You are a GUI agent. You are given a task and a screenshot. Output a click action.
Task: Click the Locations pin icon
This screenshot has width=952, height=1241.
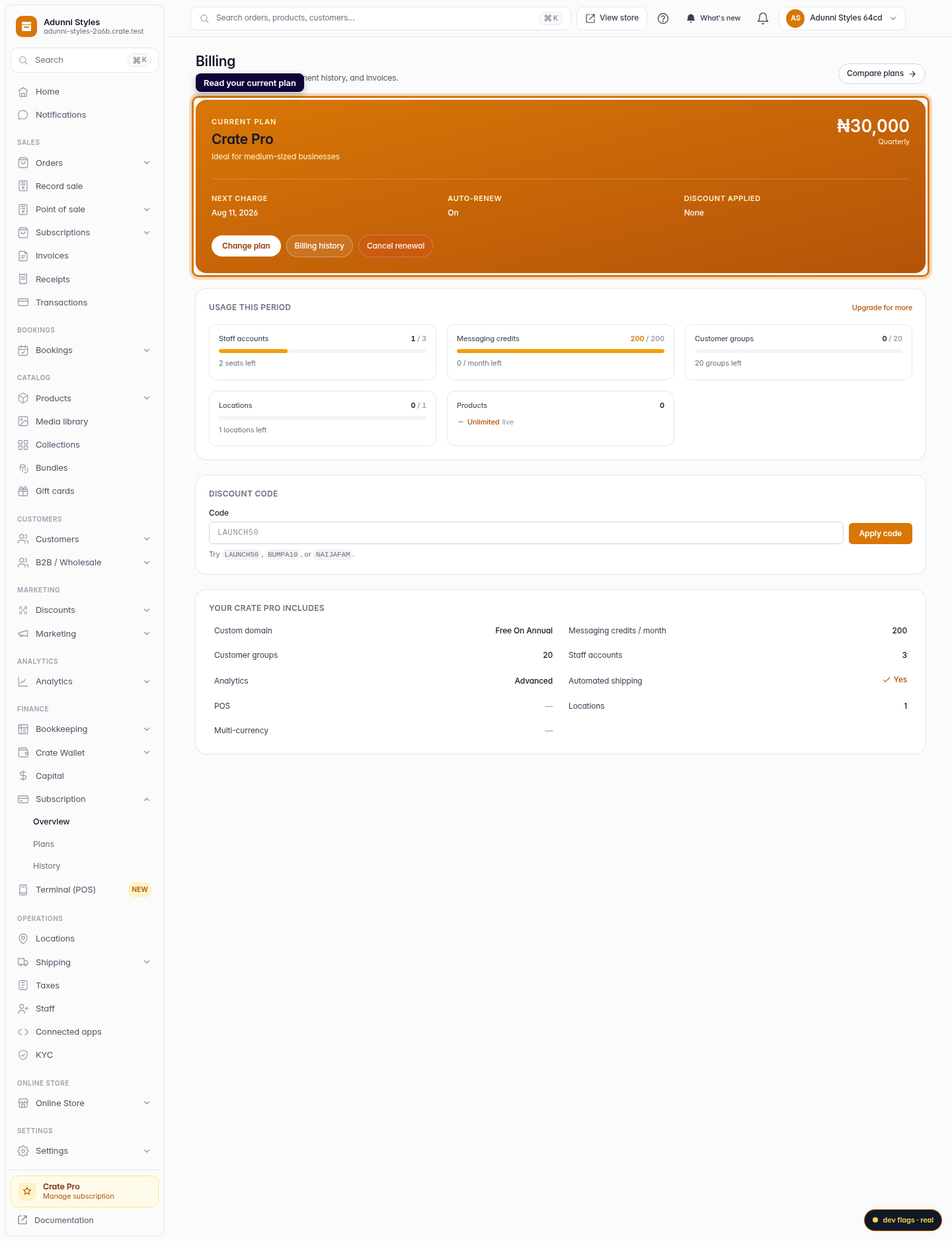pos(23,939)
